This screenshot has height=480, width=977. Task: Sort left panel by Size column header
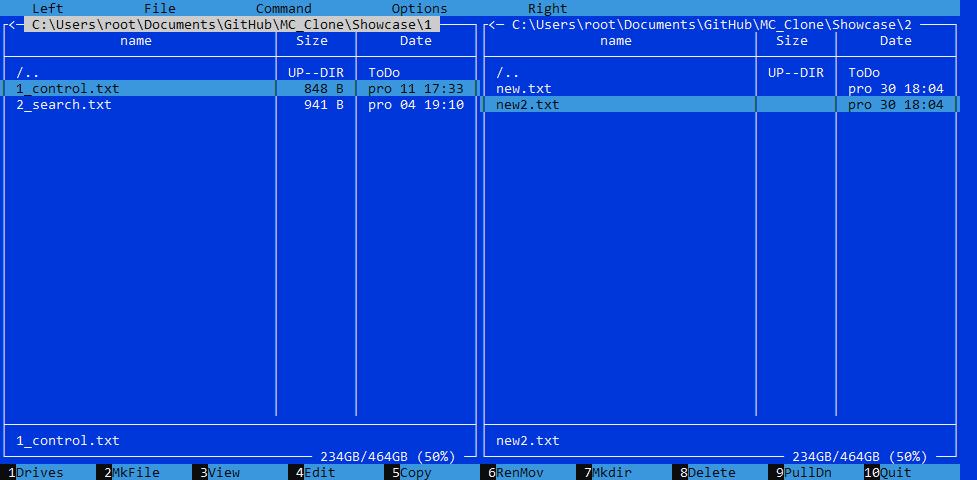(x=312, y=41)
